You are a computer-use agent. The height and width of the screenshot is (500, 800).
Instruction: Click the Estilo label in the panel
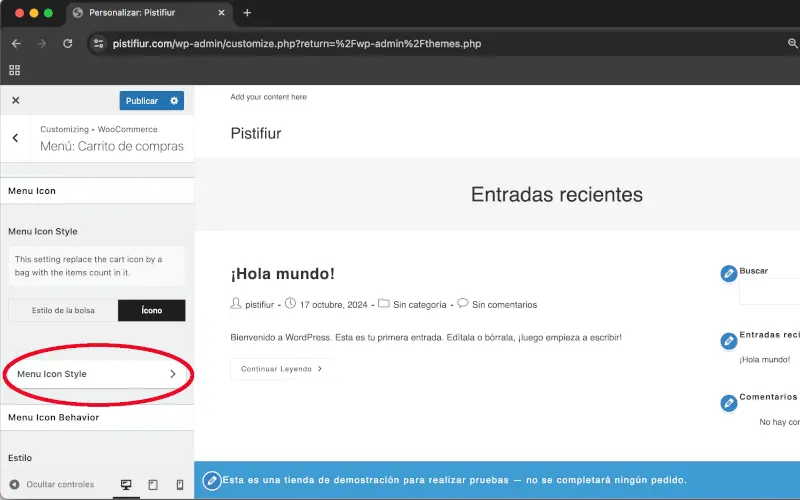click(20, 458)
